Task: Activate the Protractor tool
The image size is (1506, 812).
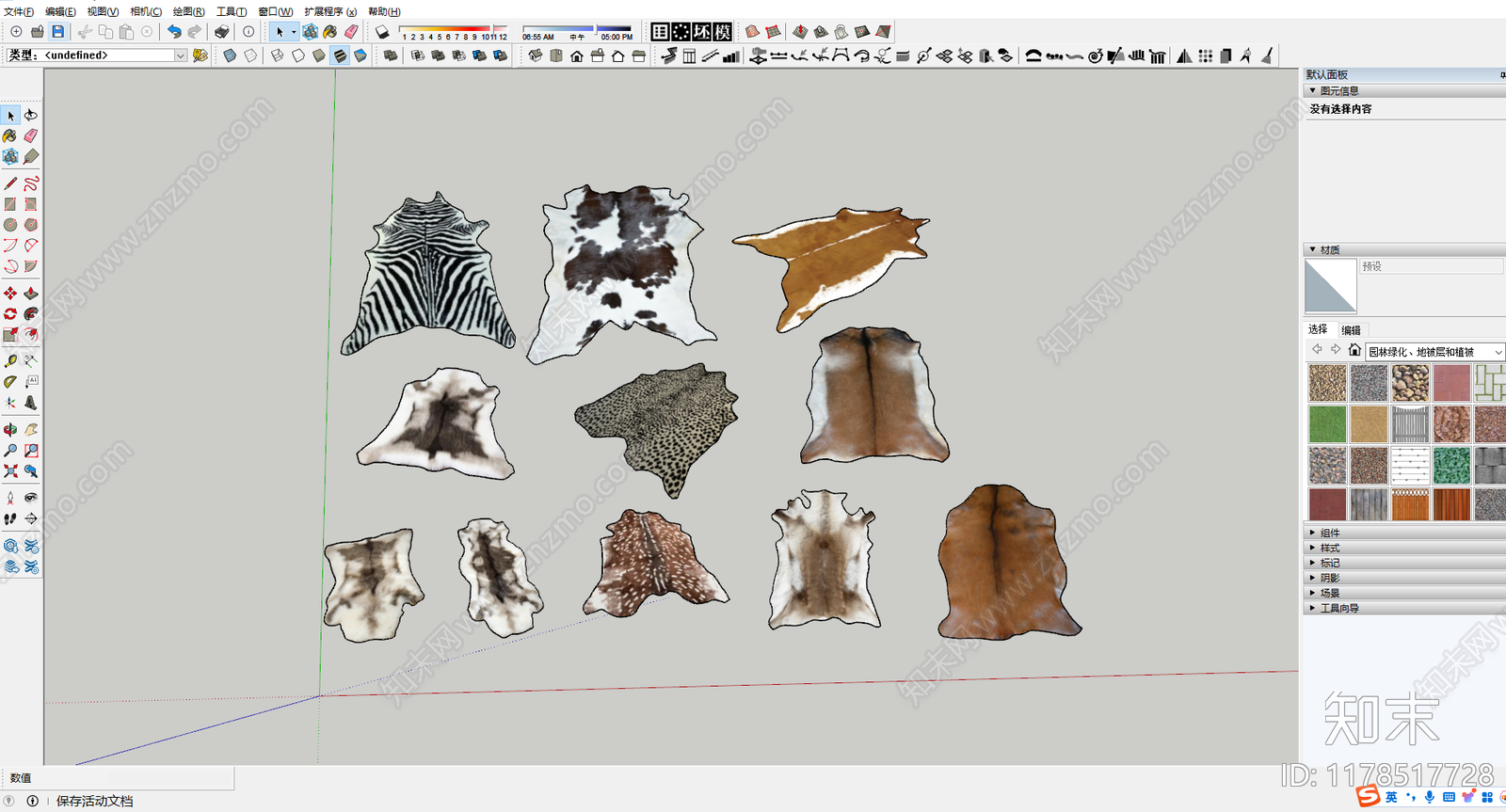Action: pyautogui.click(x=10, y=382)
